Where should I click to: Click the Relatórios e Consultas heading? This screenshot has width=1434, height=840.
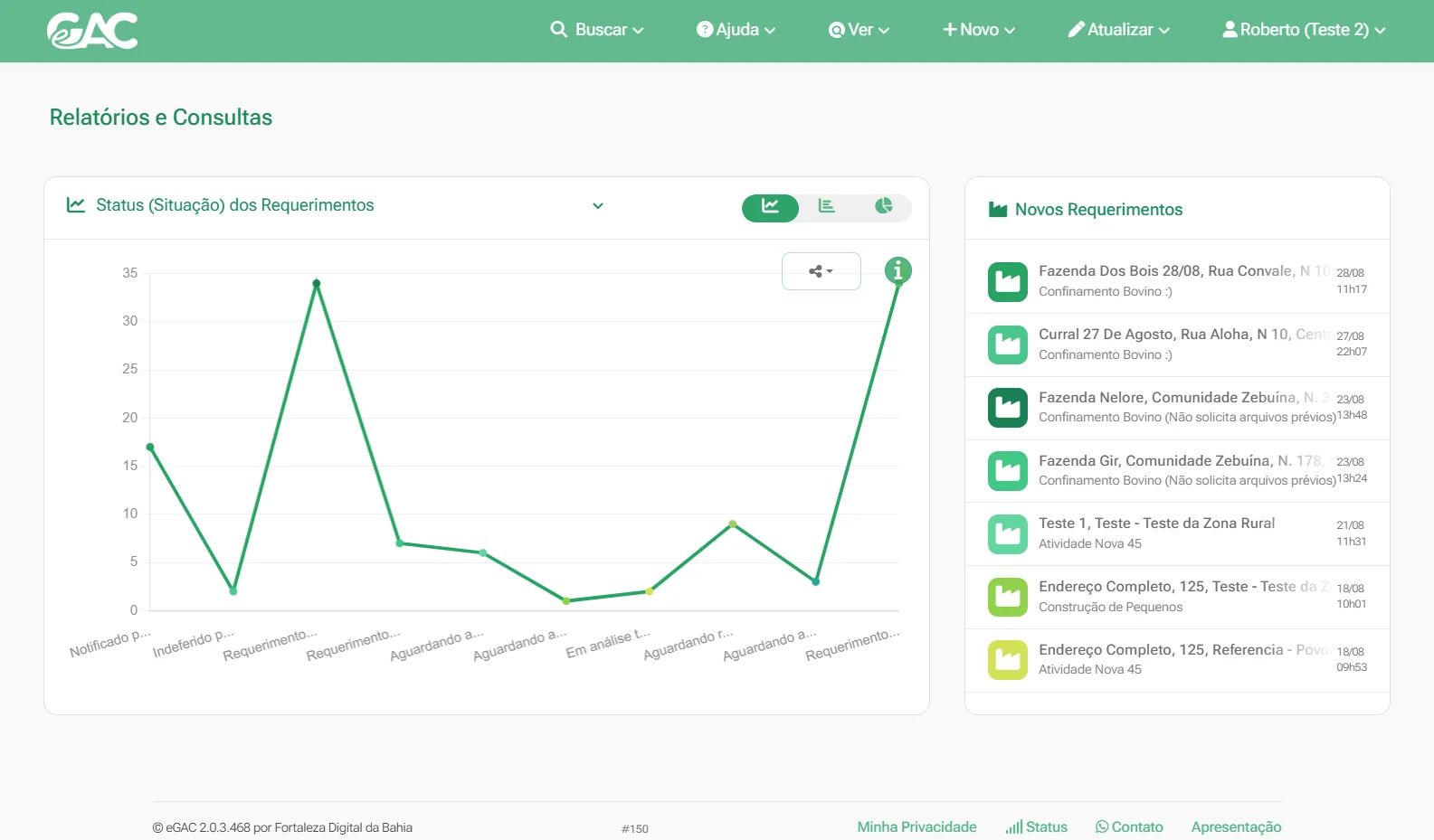click(161, 118)
